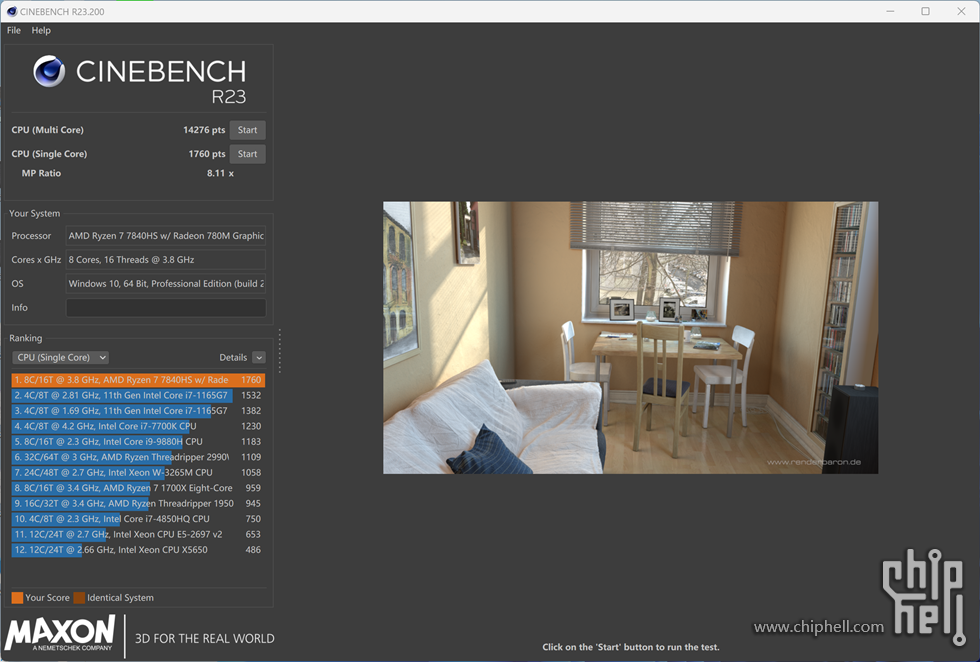Select ranking row 5 Core i9-9880H
Image resolution: width=980 pixels, height=662 pixels.
(x=138, y=441)
